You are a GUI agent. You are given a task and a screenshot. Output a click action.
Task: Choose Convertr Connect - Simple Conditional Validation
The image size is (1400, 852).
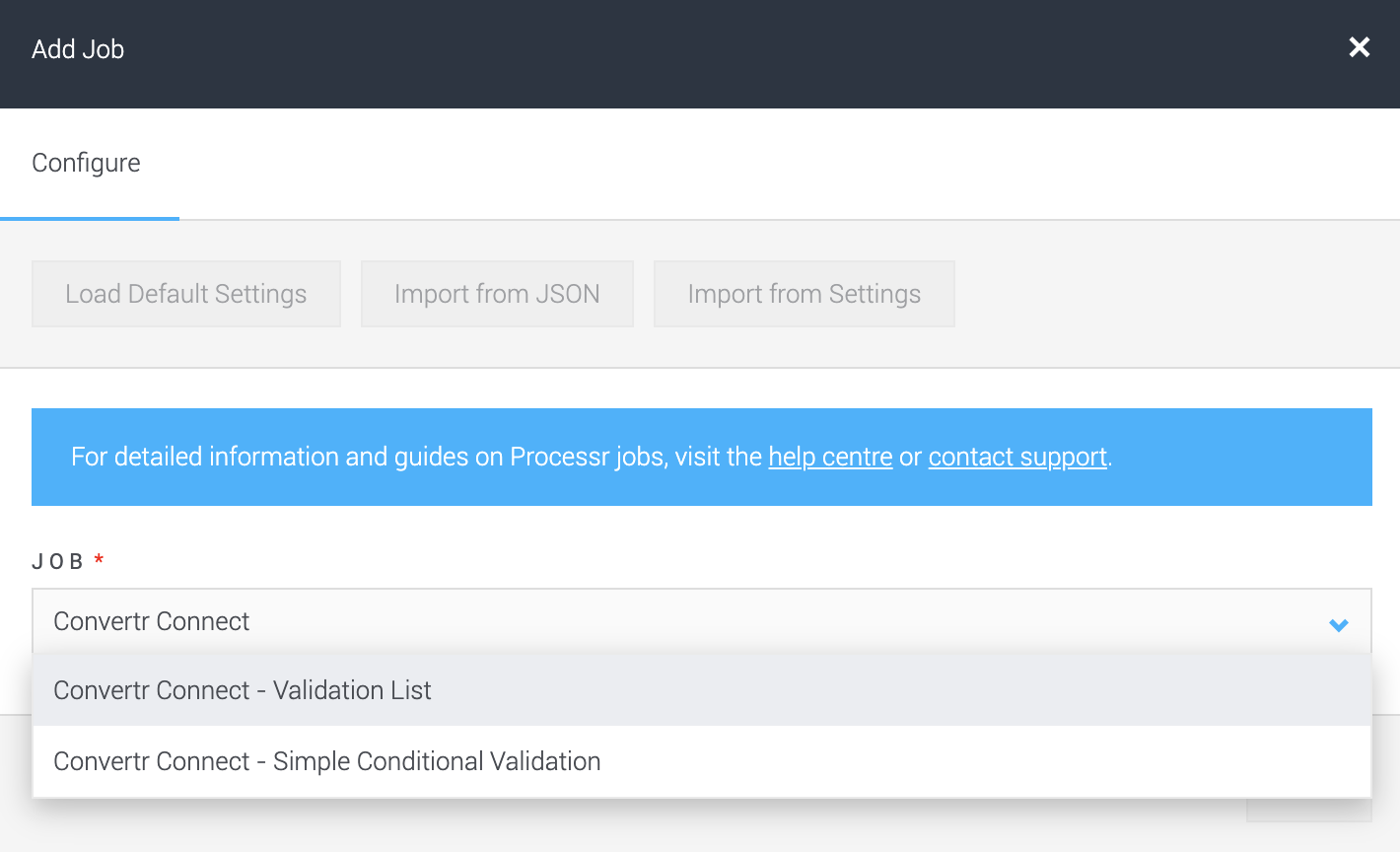pos(701,761)
